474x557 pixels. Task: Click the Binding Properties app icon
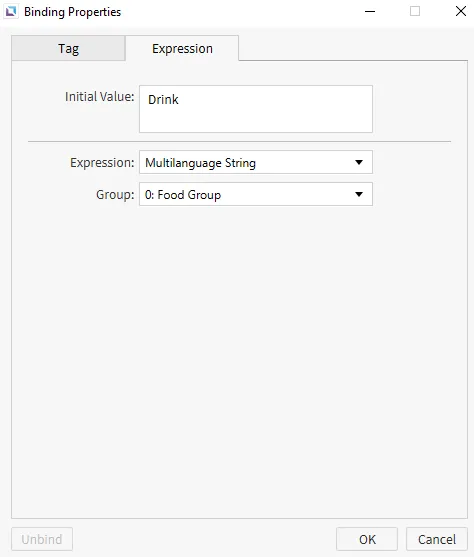[x=11, y=12]
